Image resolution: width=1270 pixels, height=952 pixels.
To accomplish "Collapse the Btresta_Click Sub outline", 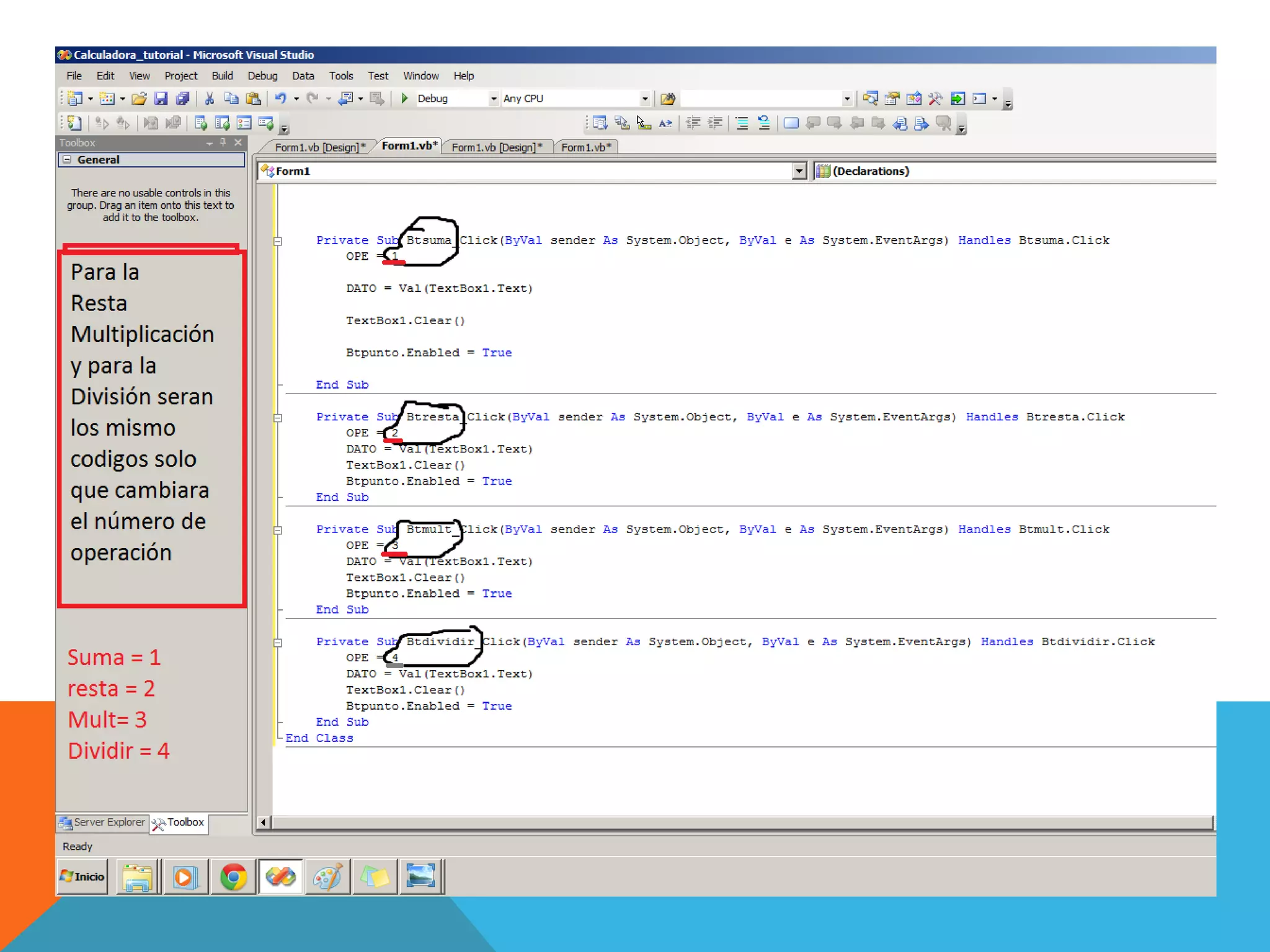I will [x=278, y=418].
